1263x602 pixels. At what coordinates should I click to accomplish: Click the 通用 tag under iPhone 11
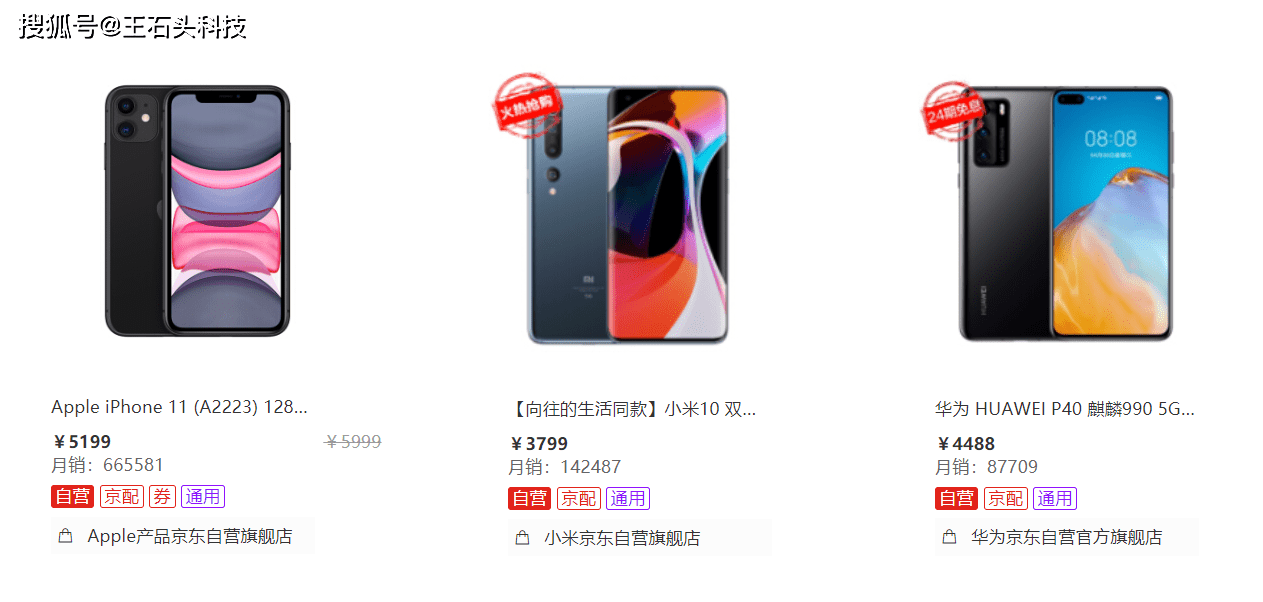point(203,496)
